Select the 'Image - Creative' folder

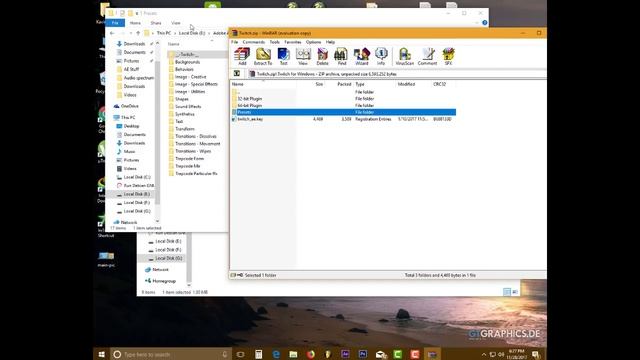click(x=191, y=77)
